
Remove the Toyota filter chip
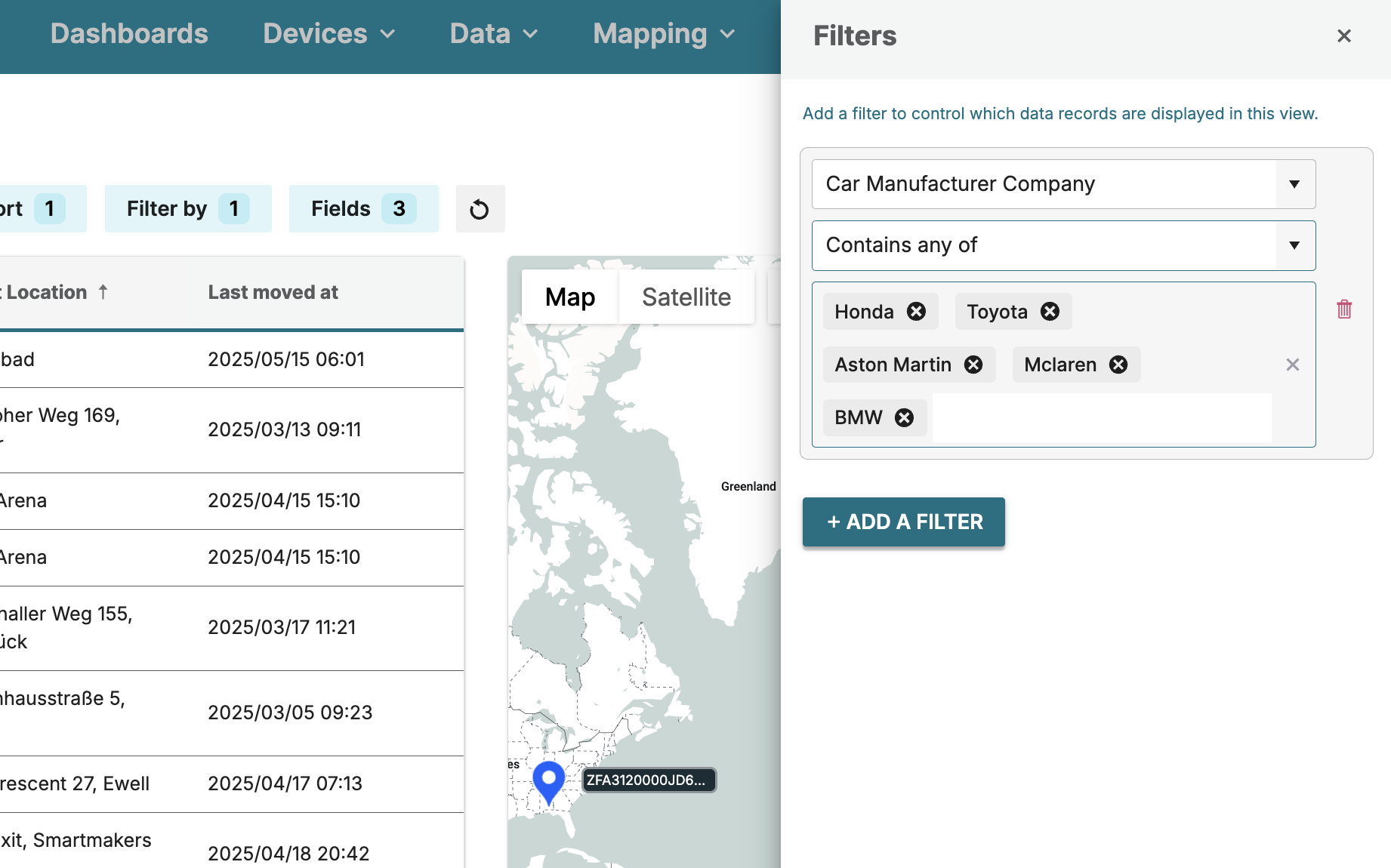(1050, 312)
